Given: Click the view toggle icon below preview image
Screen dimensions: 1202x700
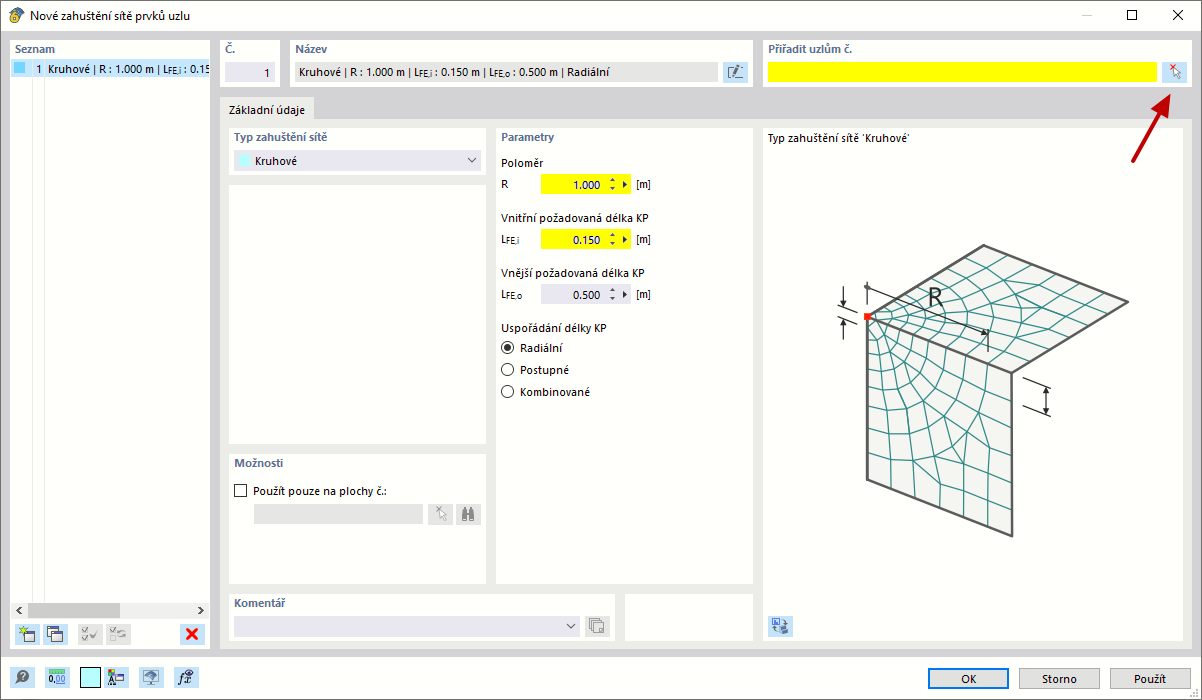Looking at the screenshot, I should click(780, 626).
